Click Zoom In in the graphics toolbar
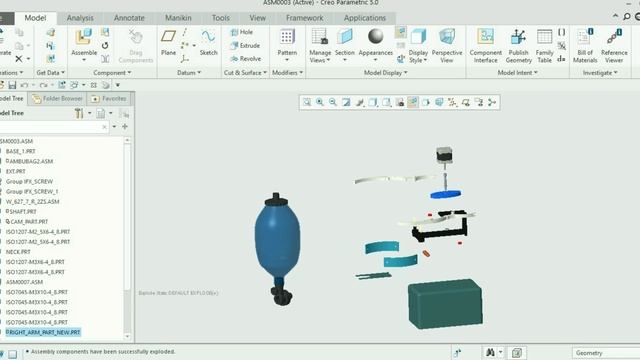 point(320,102)
